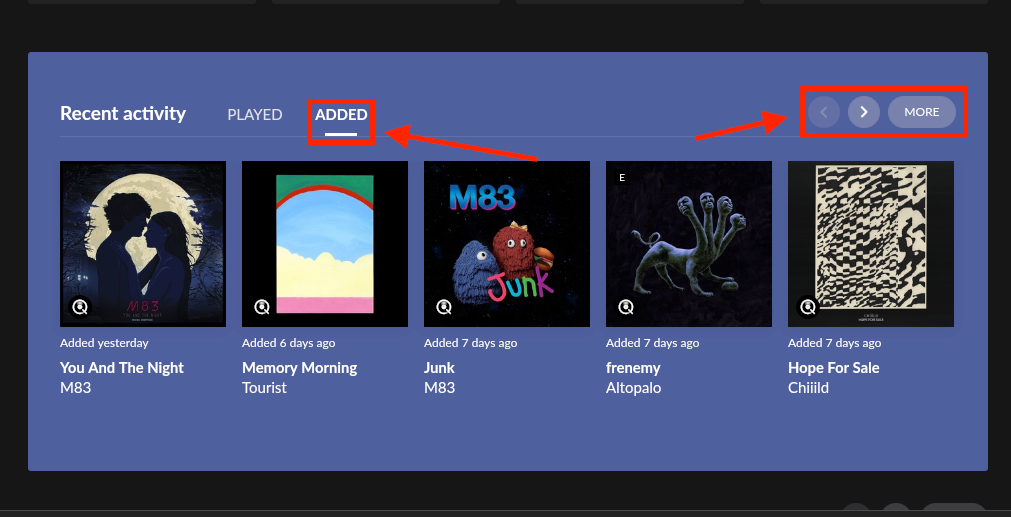Image resolution: width=1011 pixels, height=517 pixels.
Task: Click Qobuz badge on You And The Night
Action: click(80, 307)
